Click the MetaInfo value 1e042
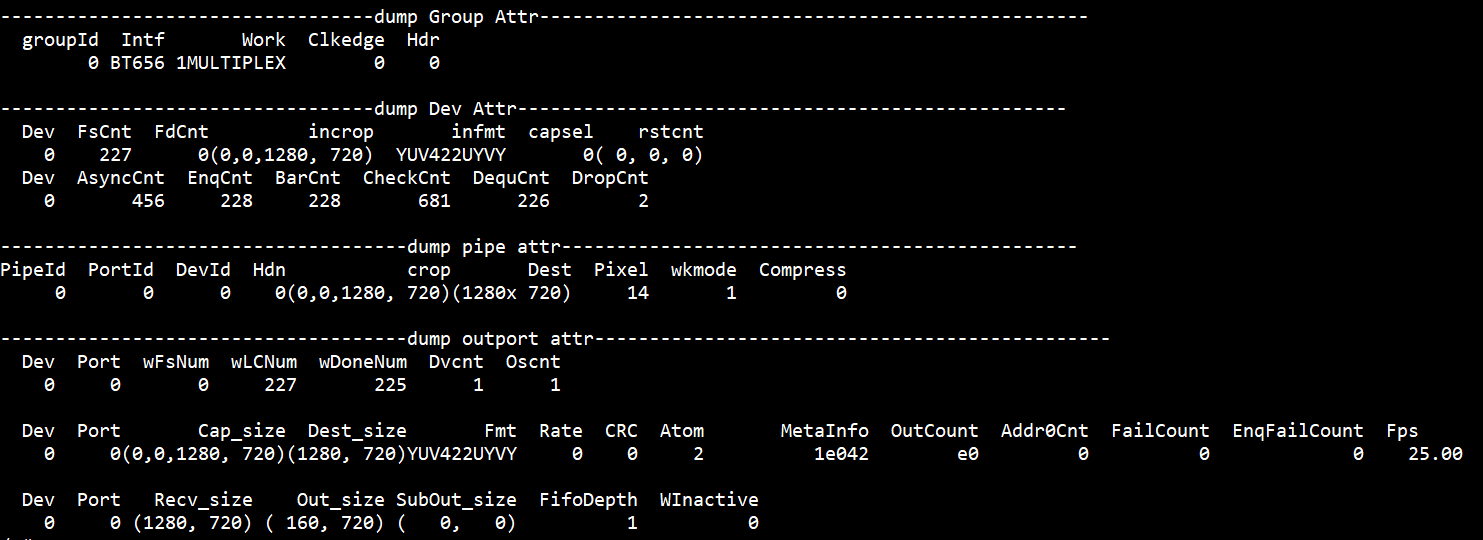The image size is (1483, 540). (x=841, y=454)
